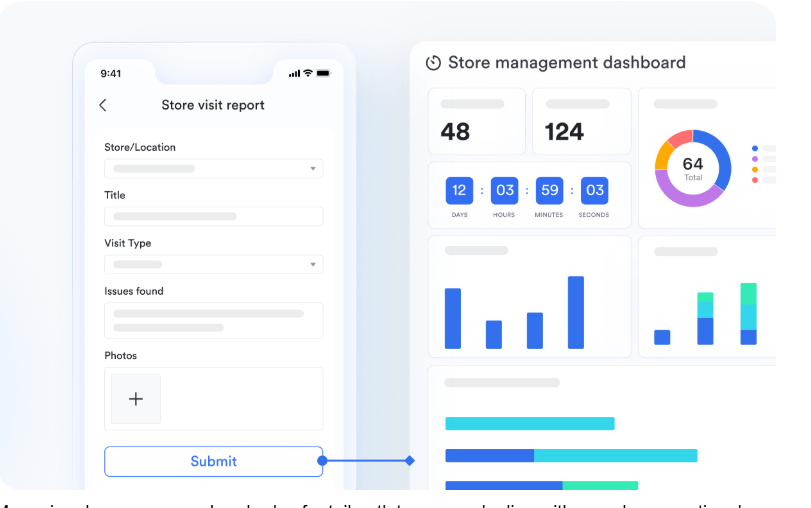
Task: Click the clock icon beside Store management dashboard
Action: (433, 63)
